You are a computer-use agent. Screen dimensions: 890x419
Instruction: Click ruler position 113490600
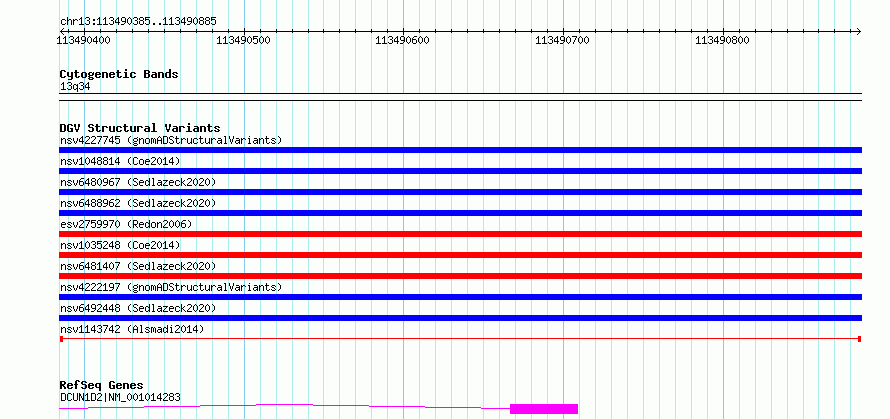[402, 40]
